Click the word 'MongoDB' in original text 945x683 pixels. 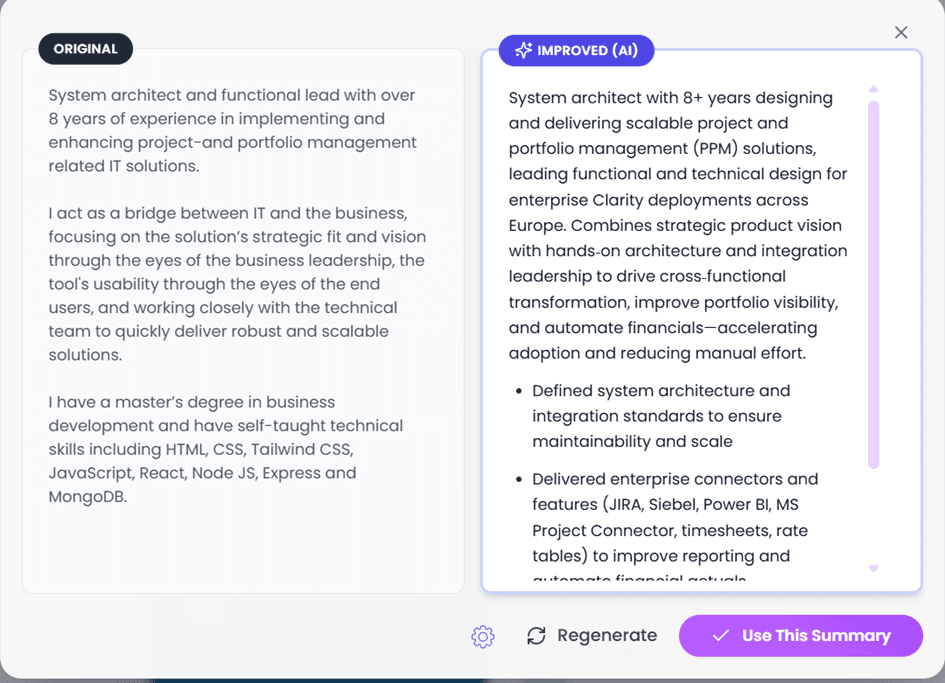click(x=87, y=497)
